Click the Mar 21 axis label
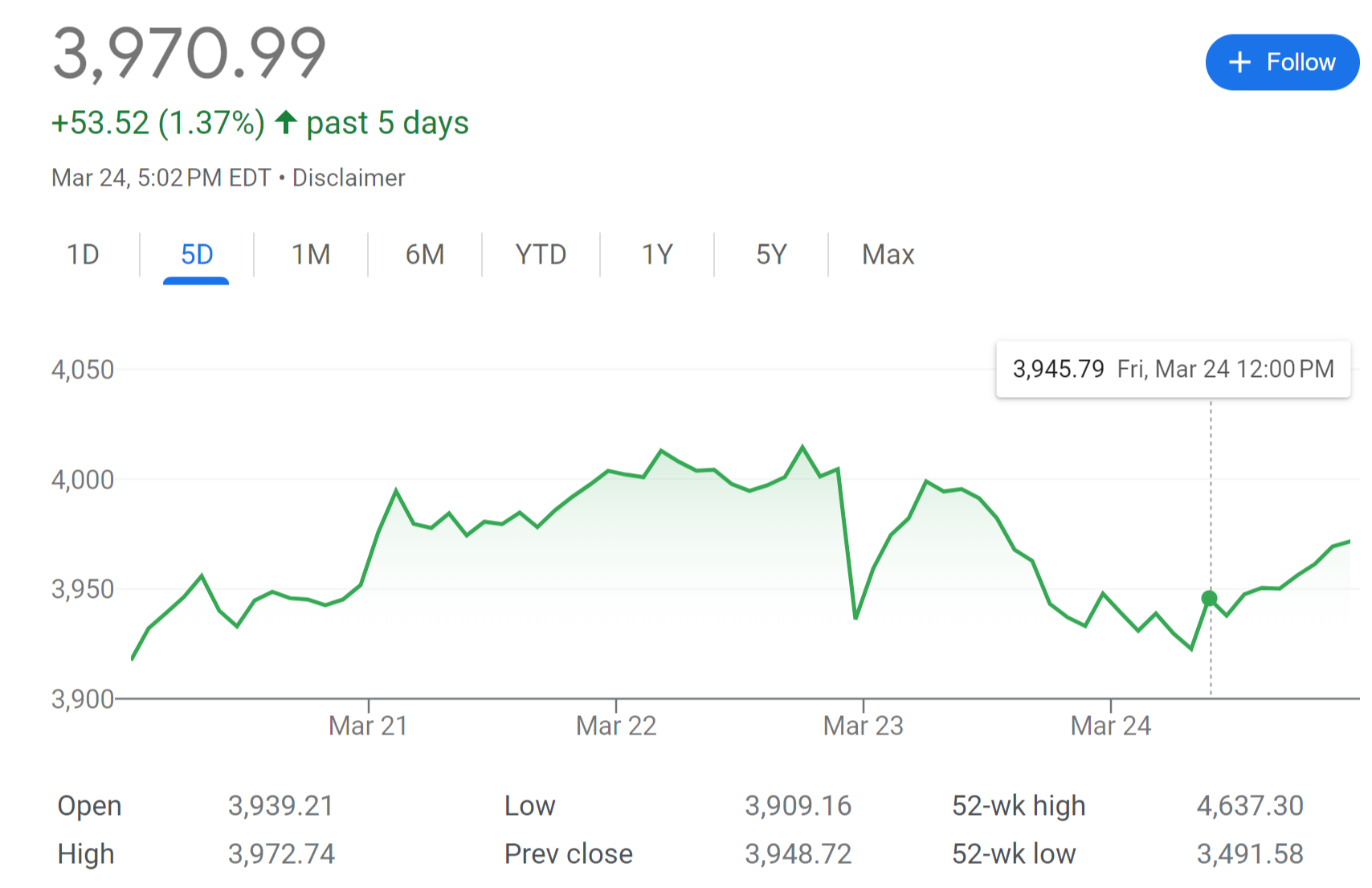The image size is (1372, 888). coord(368,726)
